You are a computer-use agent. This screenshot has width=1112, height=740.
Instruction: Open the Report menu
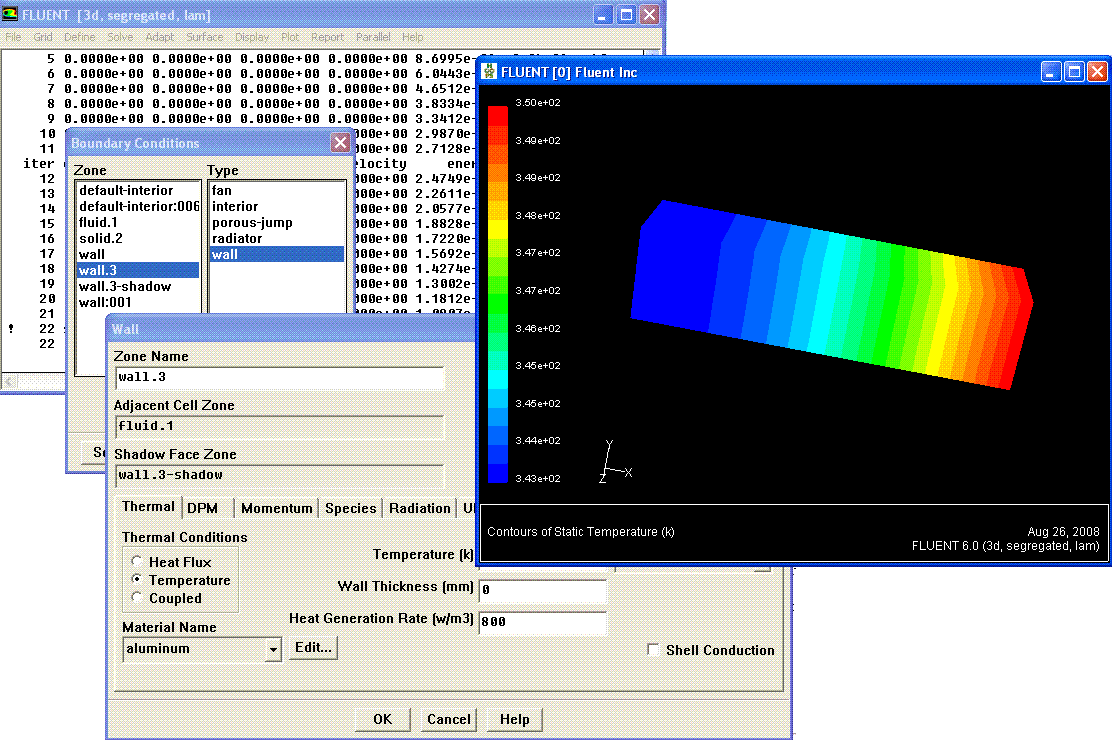pyautogui.click(x=327, y=37)
